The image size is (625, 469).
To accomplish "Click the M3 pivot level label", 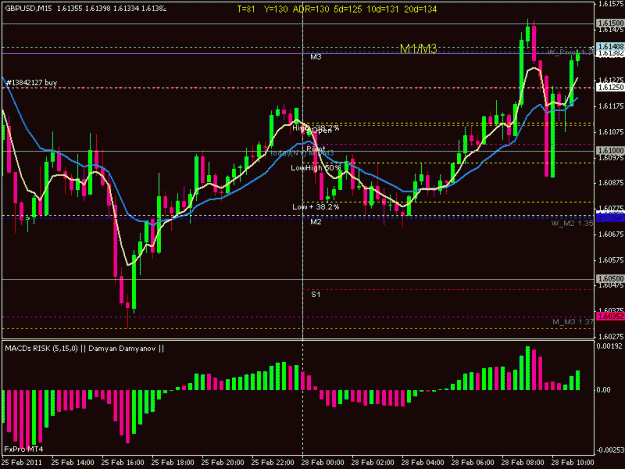I will (x=316, y=57).
